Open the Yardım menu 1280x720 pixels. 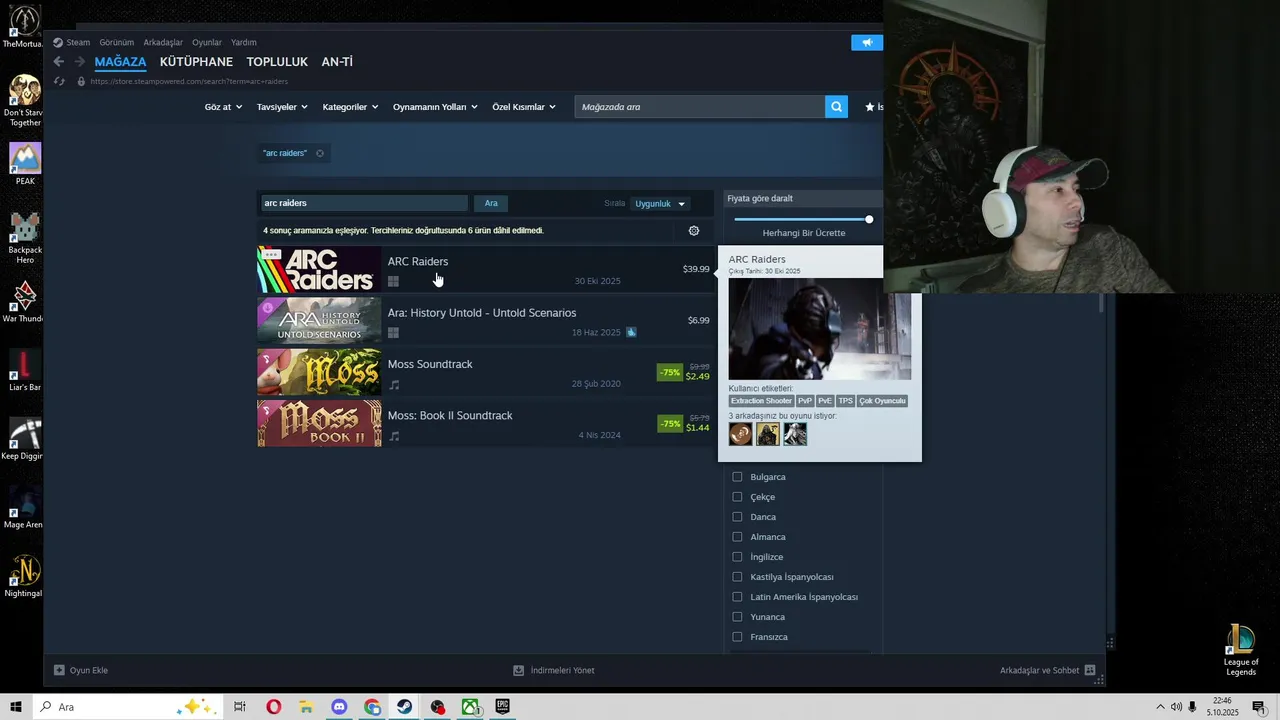(244, 42)
